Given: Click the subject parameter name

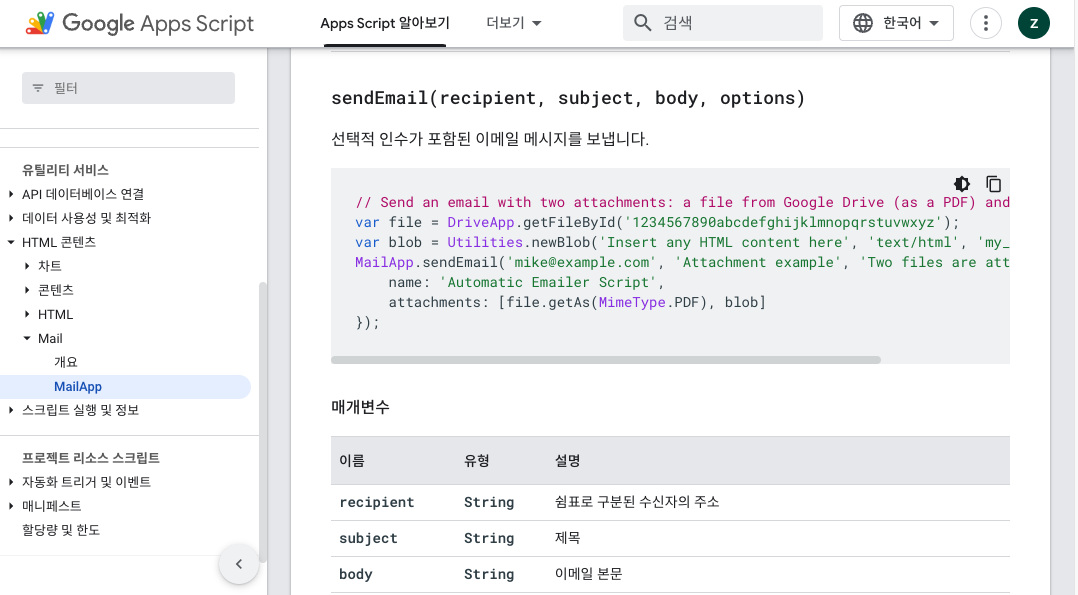Looking at the screenshot, I should pos(368,539).
